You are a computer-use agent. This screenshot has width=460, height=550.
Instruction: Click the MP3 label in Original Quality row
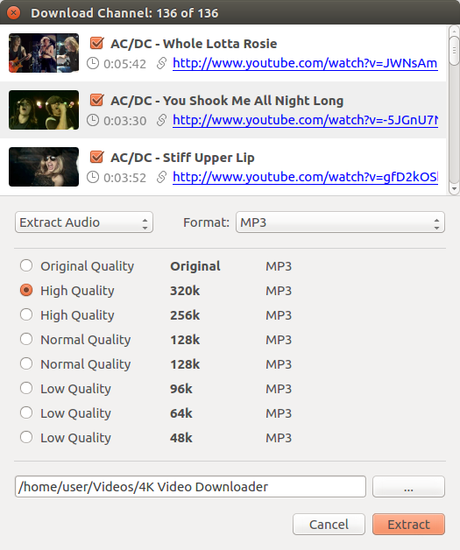coord(279,266)
